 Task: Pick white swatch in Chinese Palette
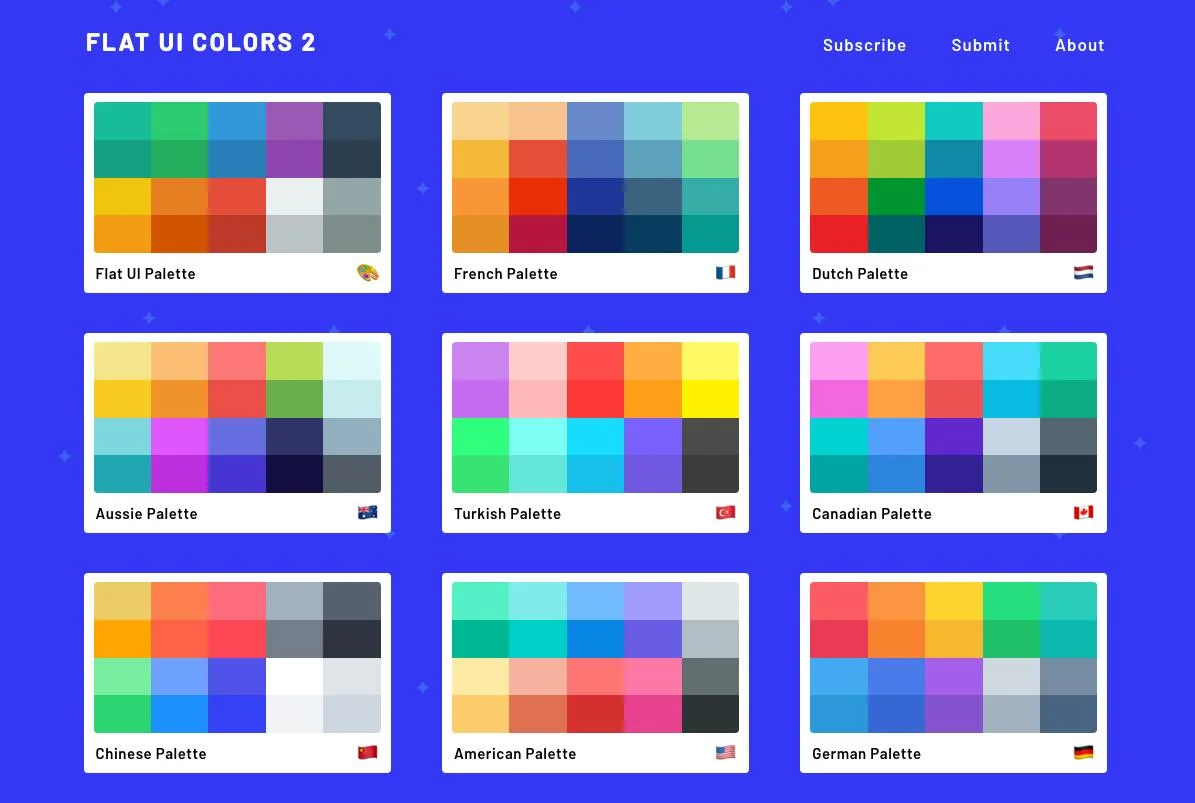294,676
